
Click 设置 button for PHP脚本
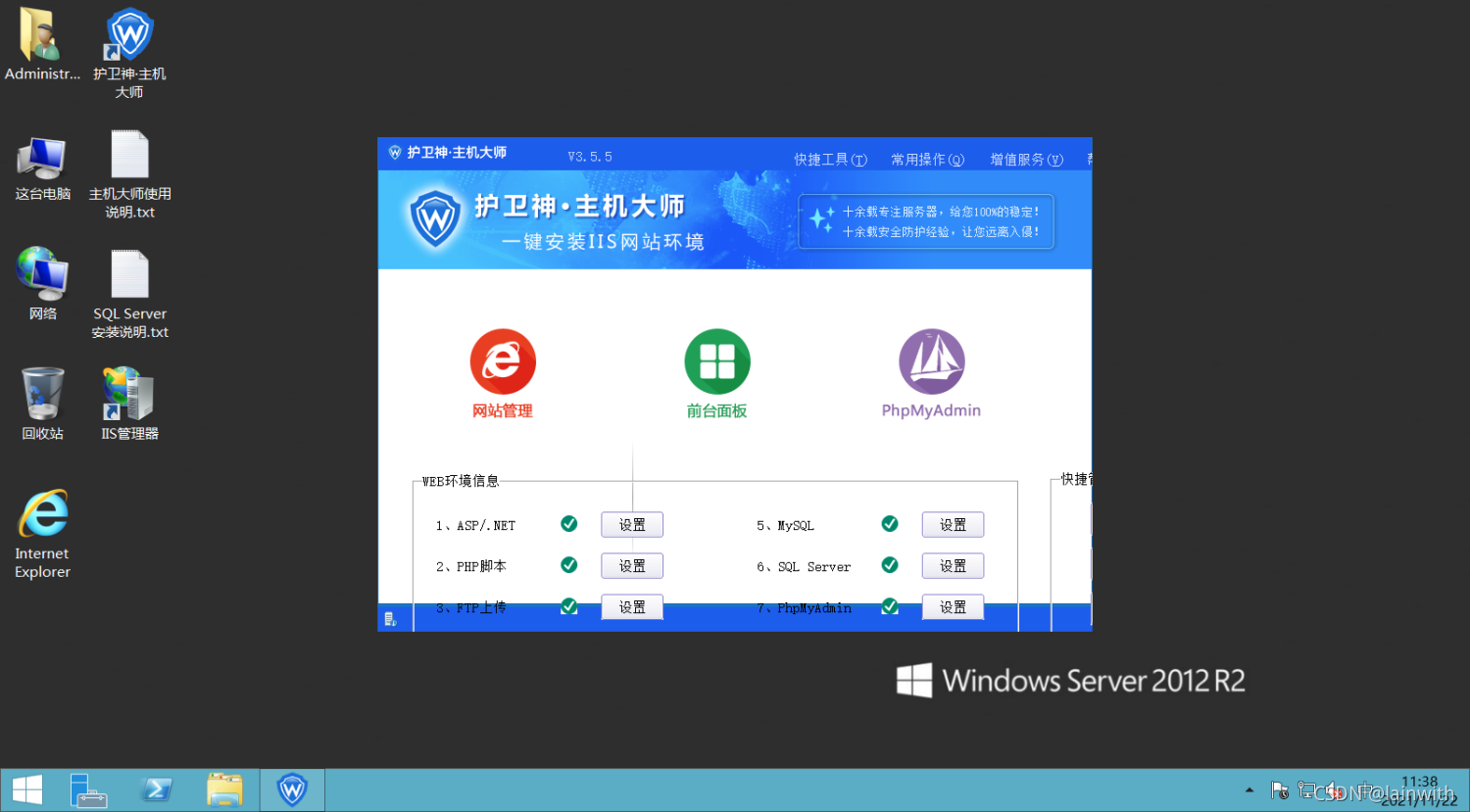click(x=632, y=566)
